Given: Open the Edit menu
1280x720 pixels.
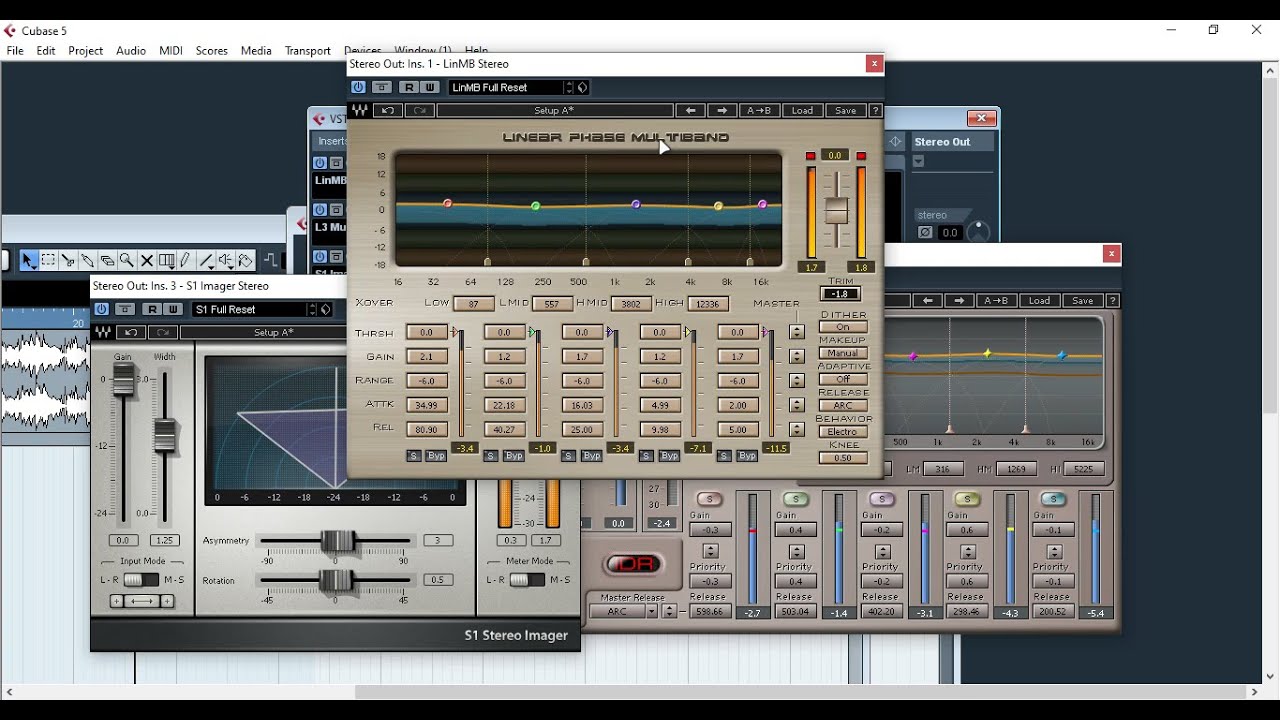Looking at the screenshot, I should coord(46,50).
